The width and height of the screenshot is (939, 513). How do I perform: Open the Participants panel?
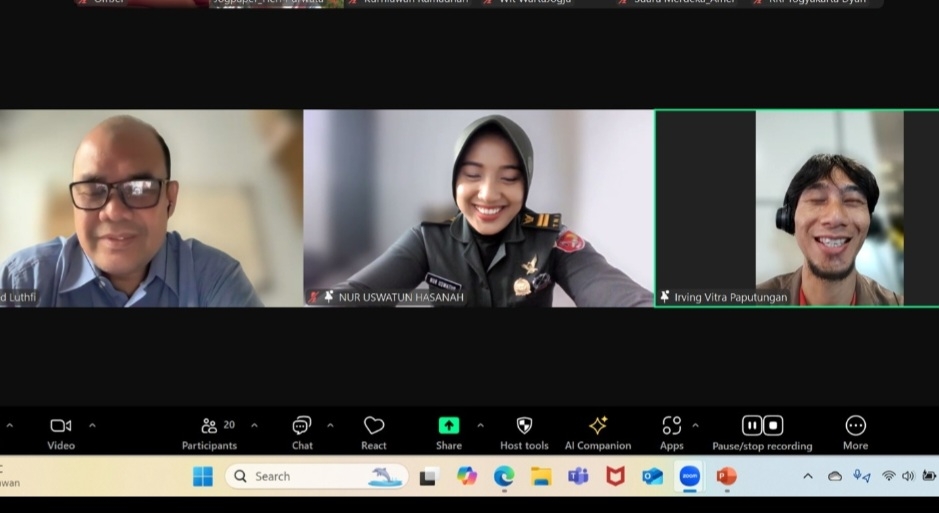click(x=209, y=433)
